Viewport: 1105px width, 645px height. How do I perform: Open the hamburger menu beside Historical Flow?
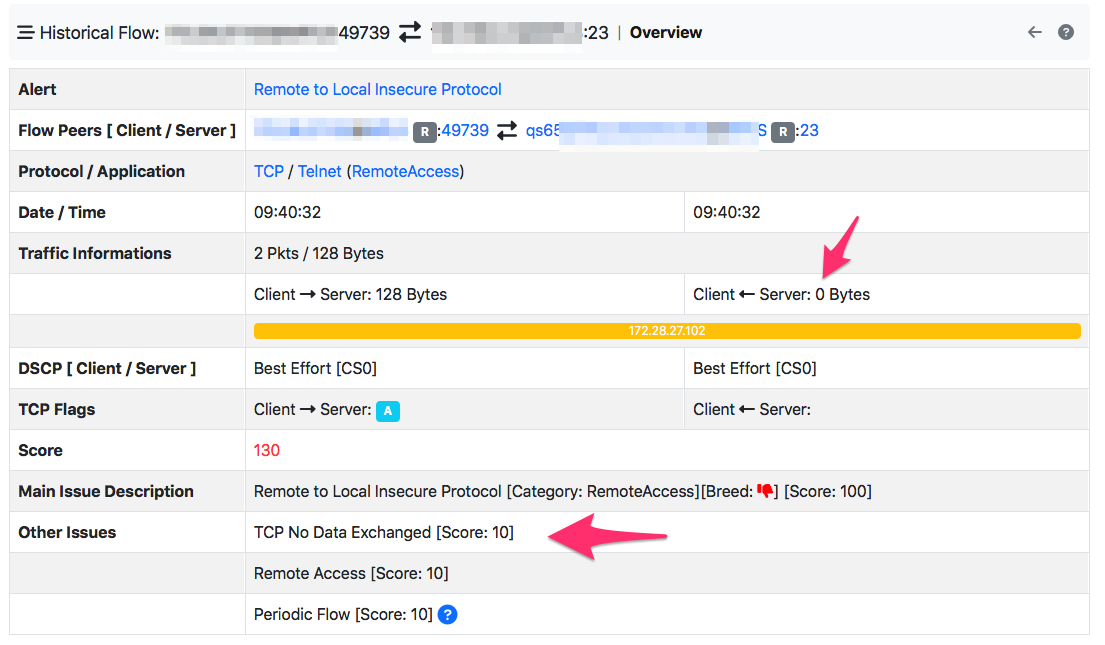click(x=25, y=32)
